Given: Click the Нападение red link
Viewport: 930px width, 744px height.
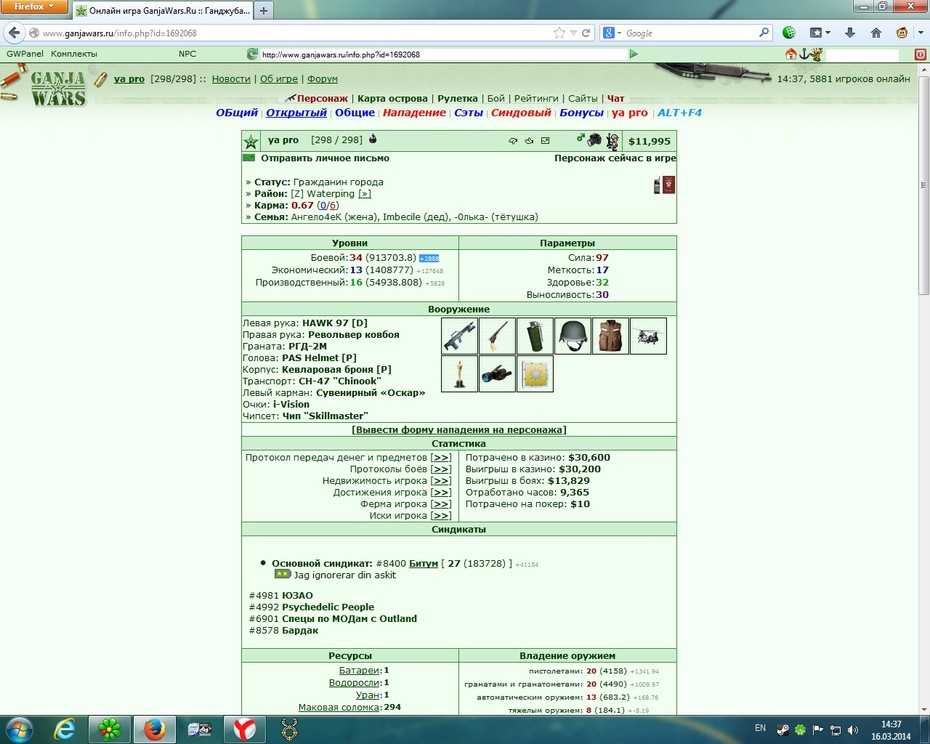Looking at the screenshot, I should [414, 113].
